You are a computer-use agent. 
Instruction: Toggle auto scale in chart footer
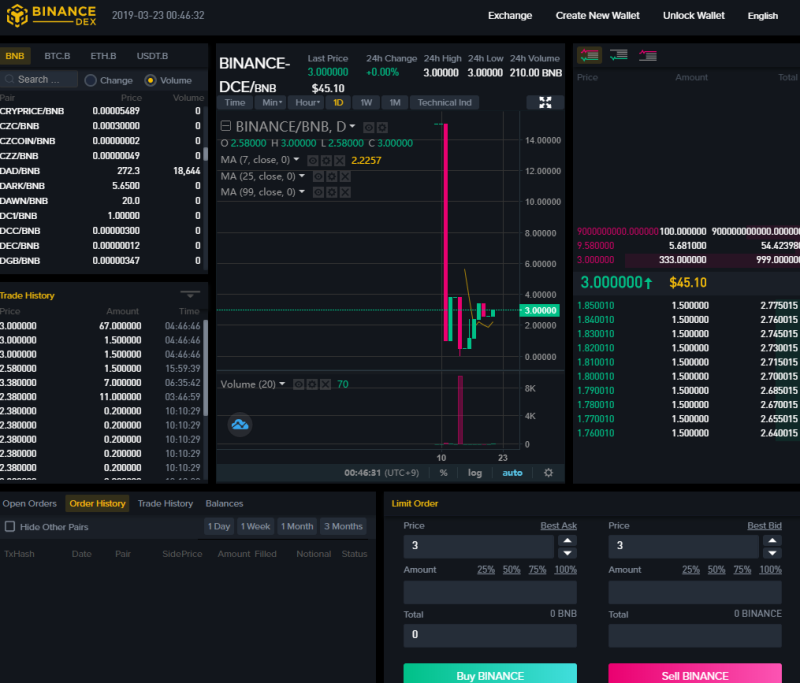pyautogui.click(x=512, y=473)
